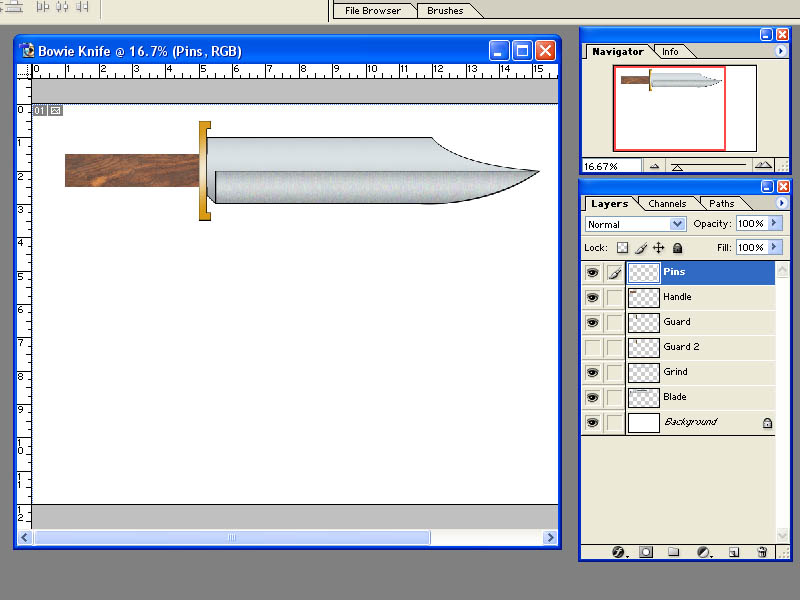Screen dimensions: 800x600
Task: Click the Navigator zoom slider handle
Action: (x=677, y=167)
